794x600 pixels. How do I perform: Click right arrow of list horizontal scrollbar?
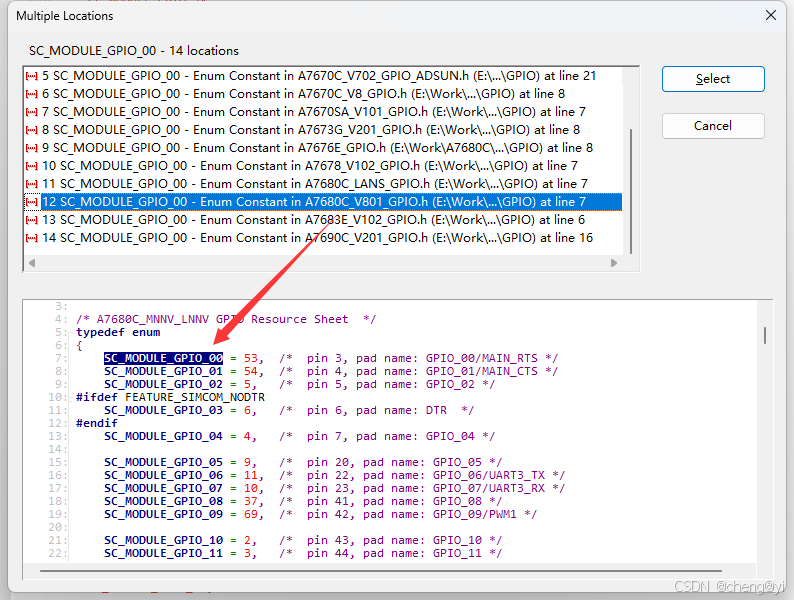coord(614,263)
